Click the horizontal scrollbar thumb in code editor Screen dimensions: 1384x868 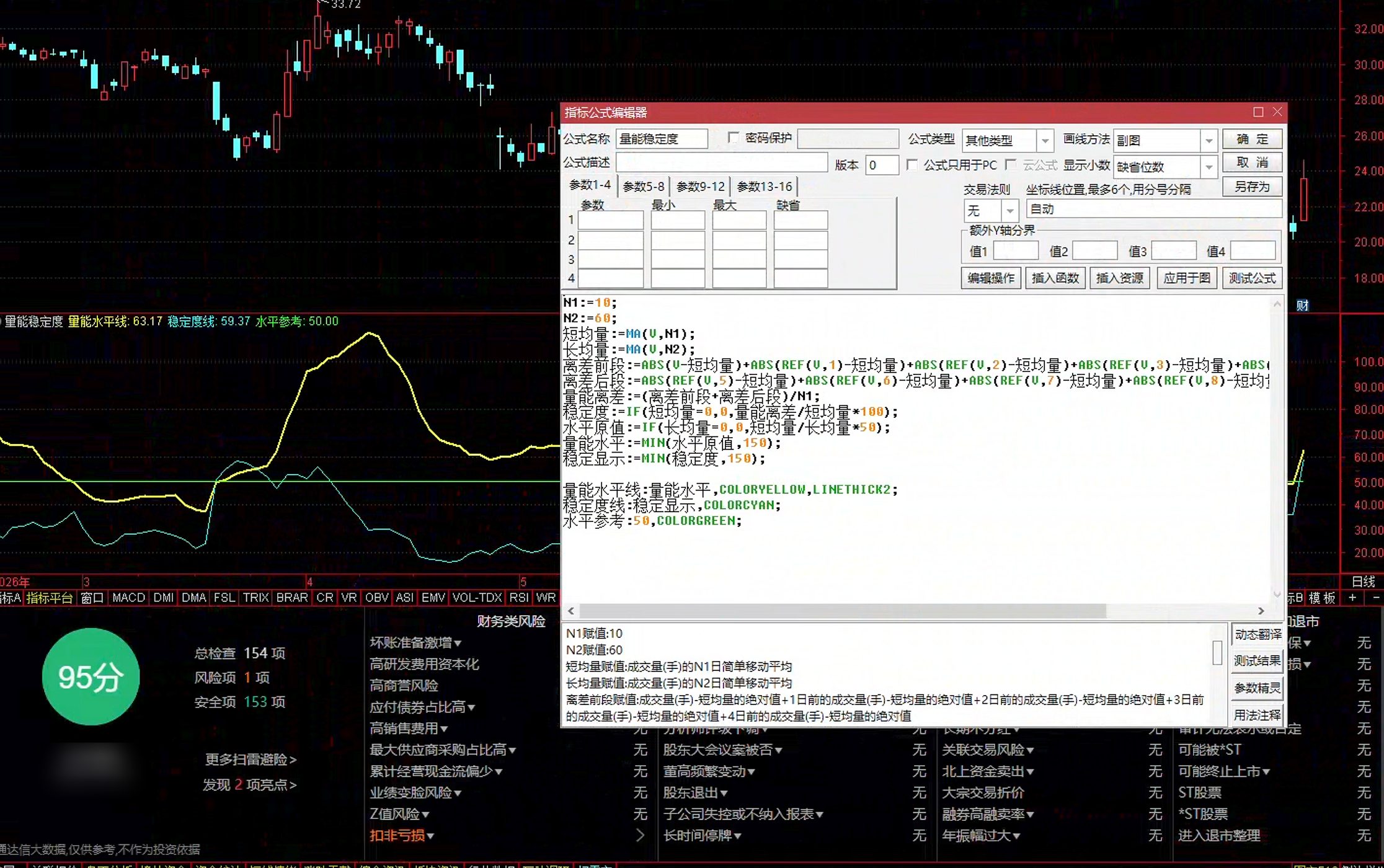pos(843,611)
